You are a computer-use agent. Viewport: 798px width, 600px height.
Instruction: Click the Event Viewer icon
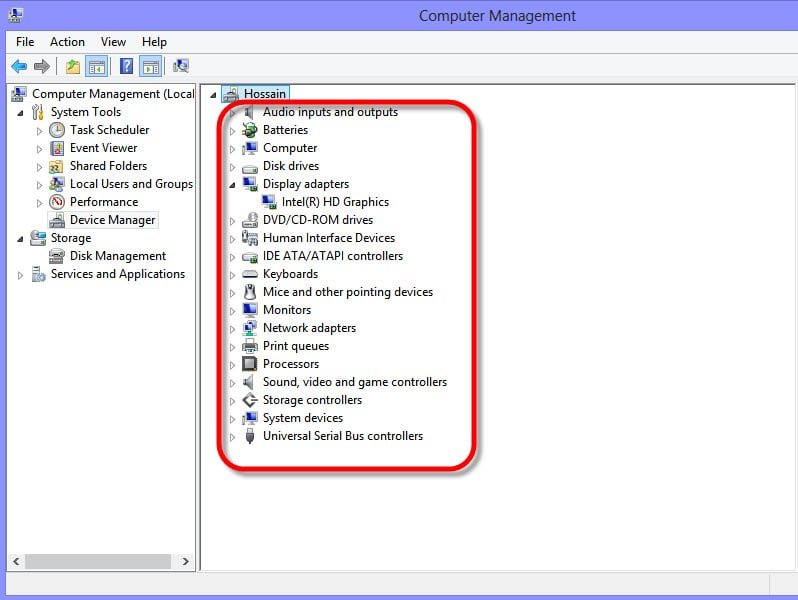pos(57,148)
